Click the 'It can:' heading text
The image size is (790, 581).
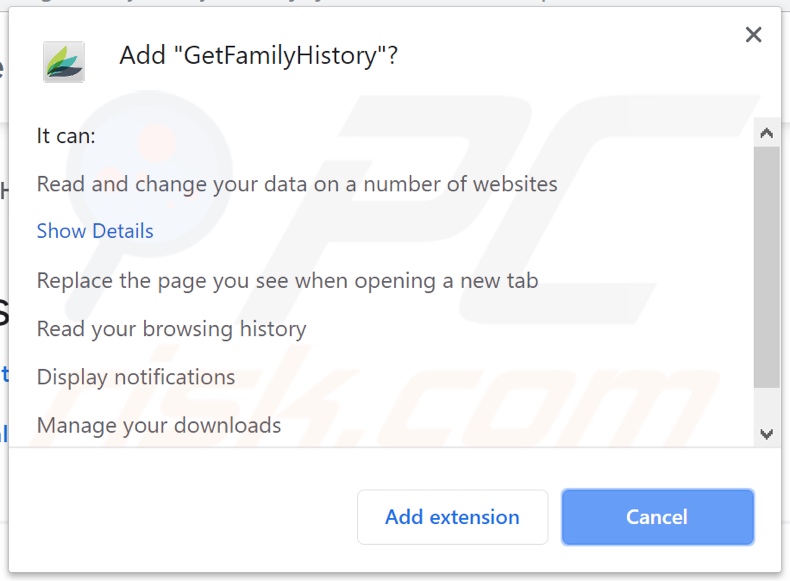coord(66,135)
